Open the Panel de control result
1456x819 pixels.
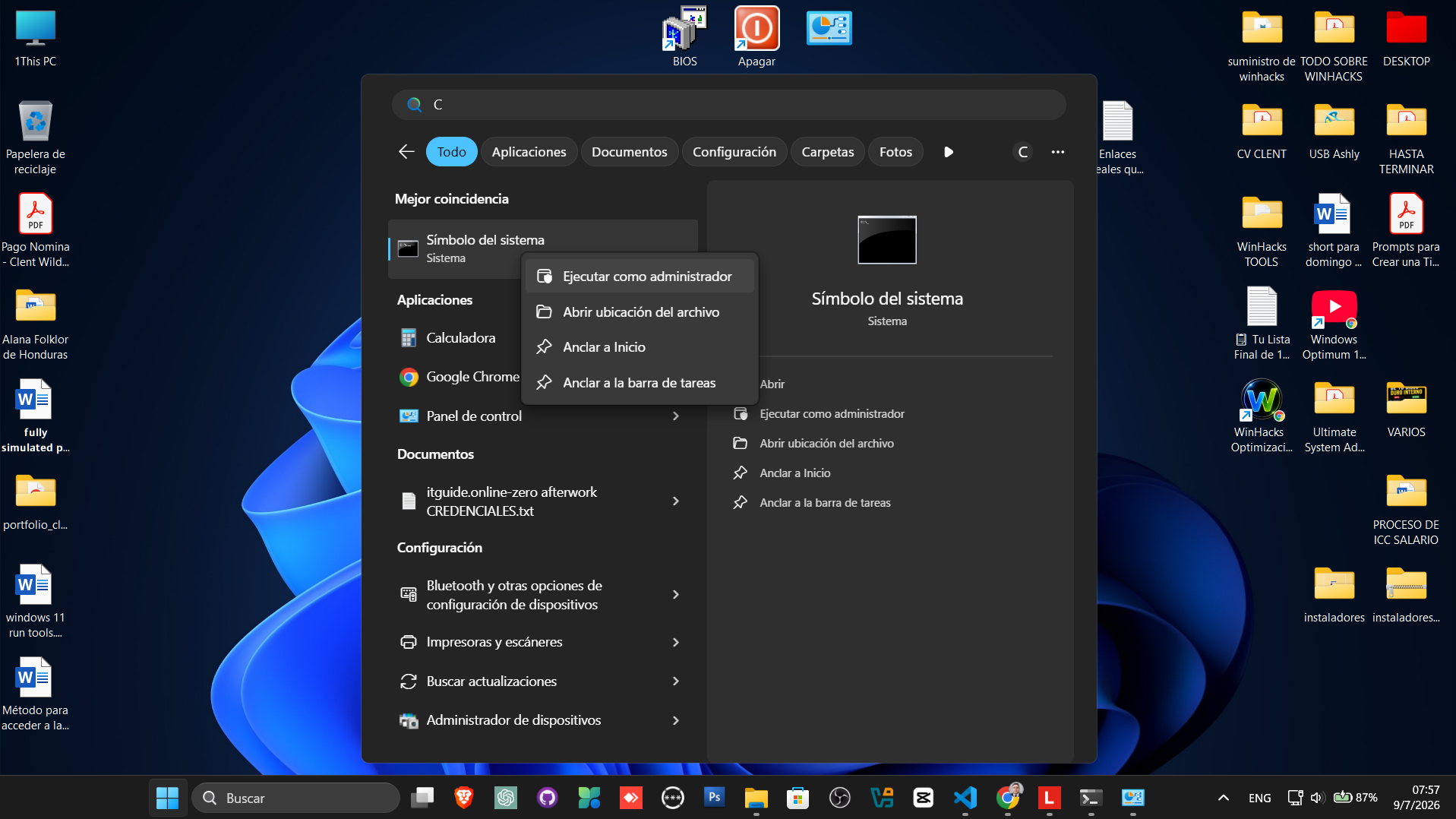tap(474, 416)
